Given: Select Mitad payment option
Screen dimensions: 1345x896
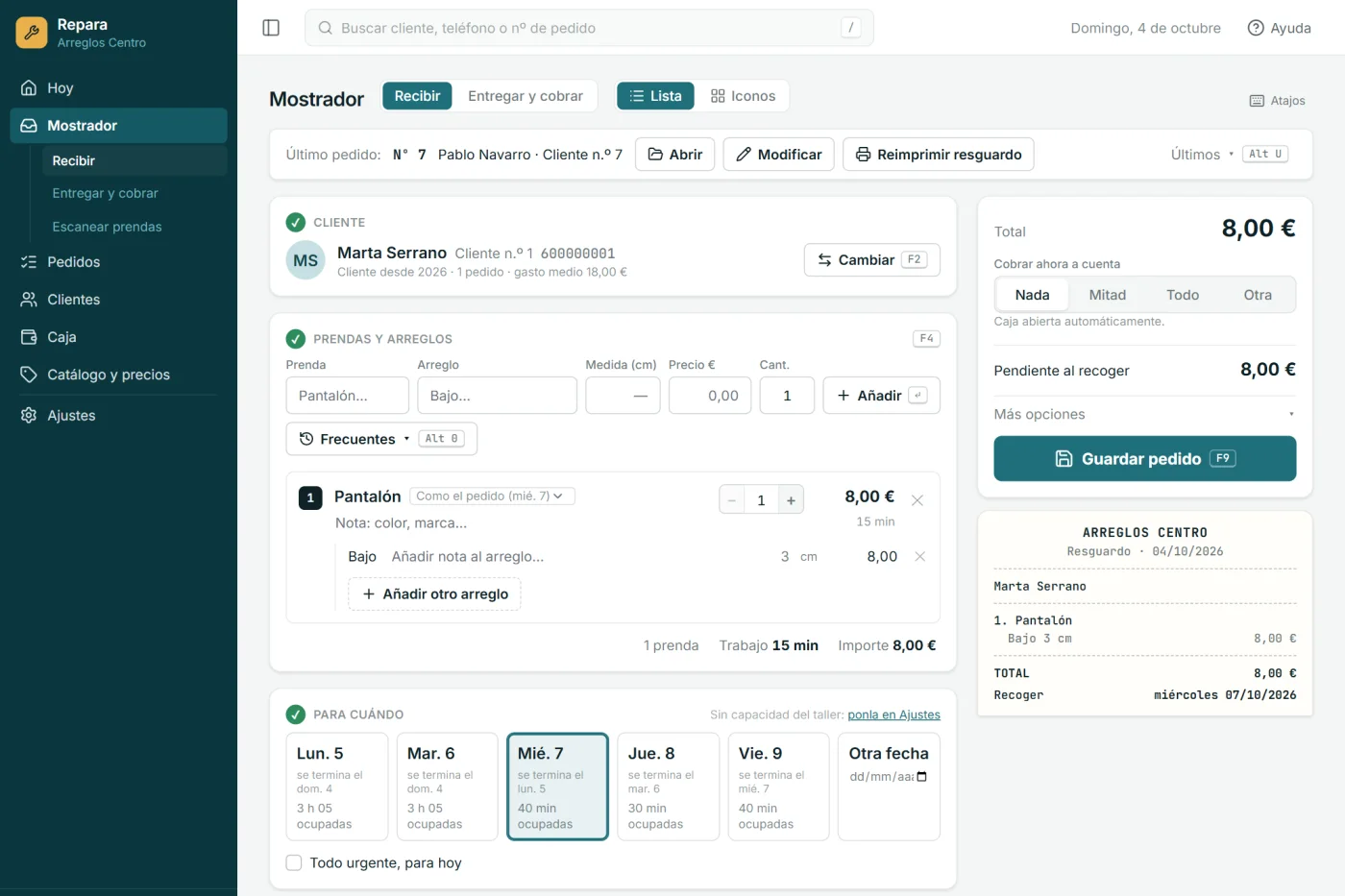Looking at the screenshot, I should pyautogui.click(x=1107, y=295).
